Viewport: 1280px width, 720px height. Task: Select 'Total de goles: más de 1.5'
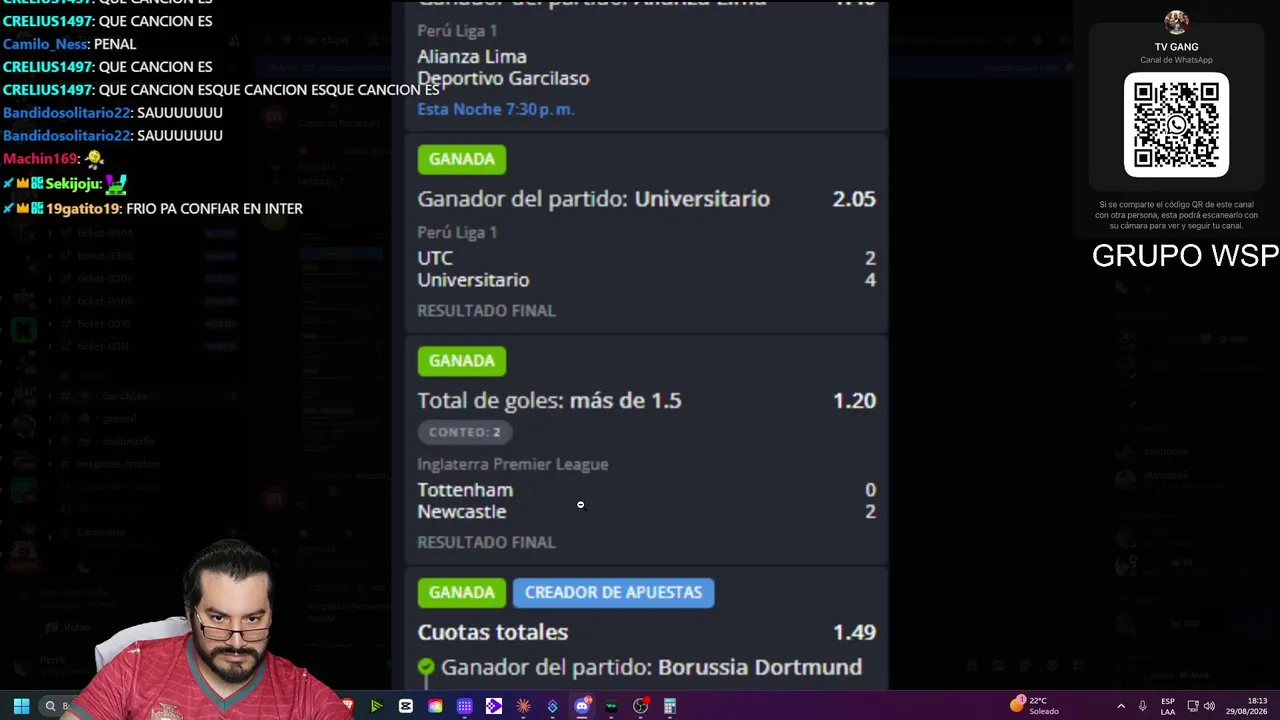coord(549,401)
